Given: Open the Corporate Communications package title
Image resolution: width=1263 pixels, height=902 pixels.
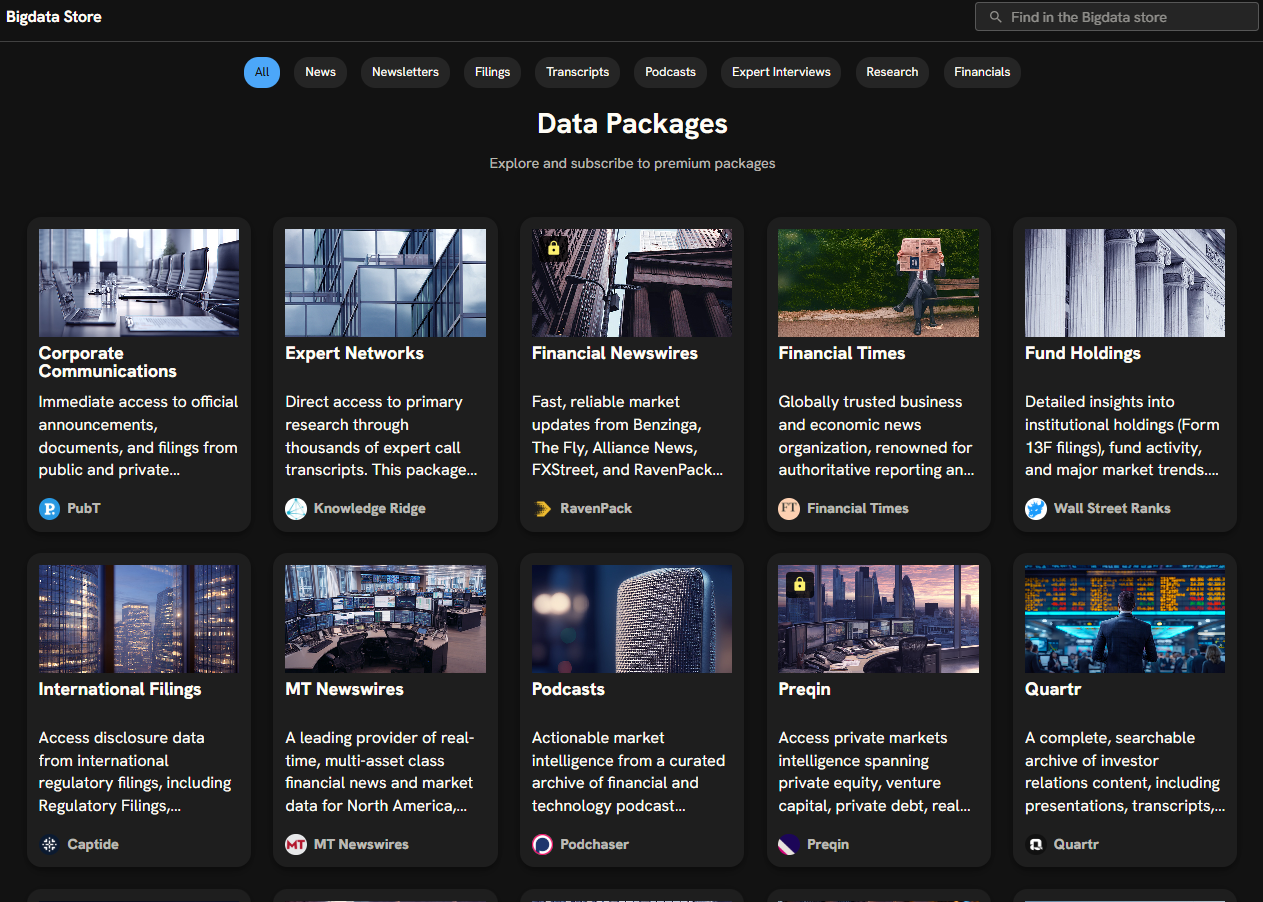Looking at the screenshot, I should click(108, 362).
